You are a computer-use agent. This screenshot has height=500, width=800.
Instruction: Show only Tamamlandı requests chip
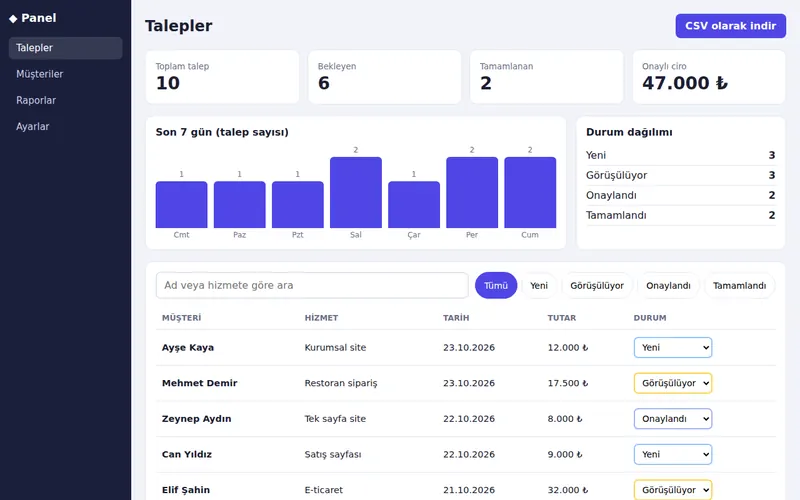739,286
